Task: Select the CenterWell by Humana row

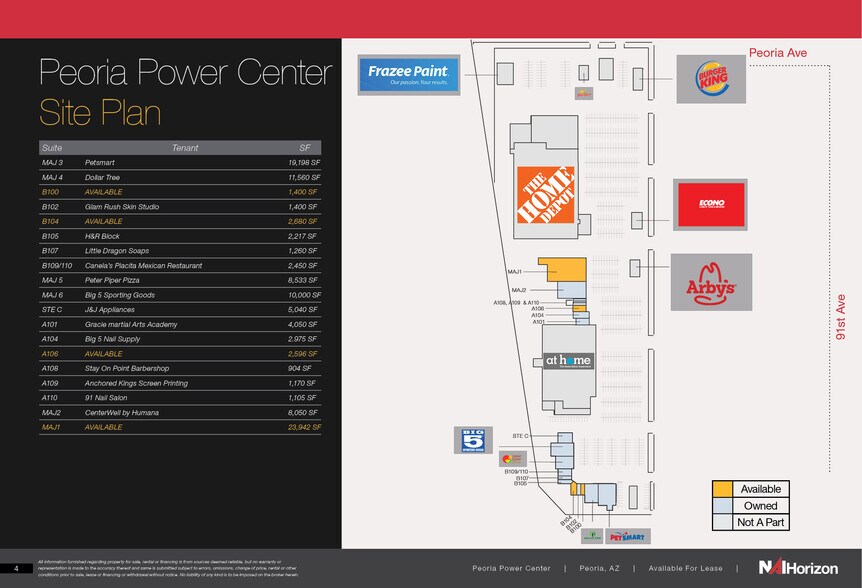Action: (180, 413)
